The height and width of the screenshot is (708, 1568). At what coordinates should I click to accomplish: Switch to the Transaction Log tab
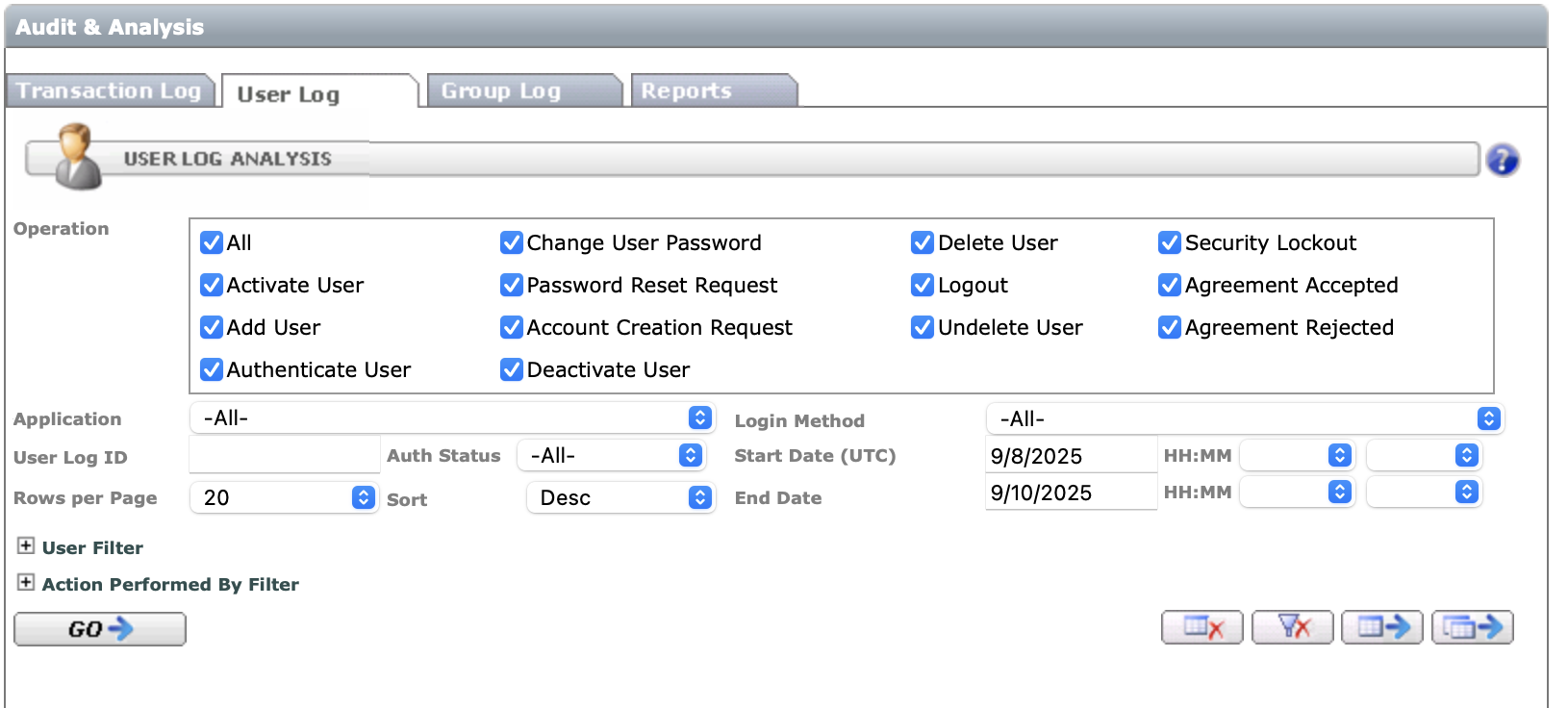[x=109, y=91]
